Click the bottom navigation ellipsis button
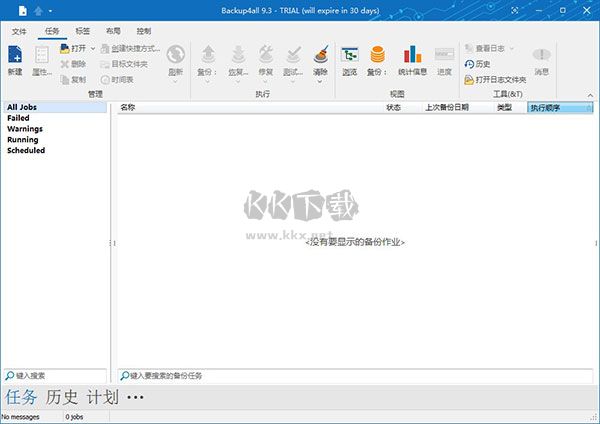 [135, 398]
